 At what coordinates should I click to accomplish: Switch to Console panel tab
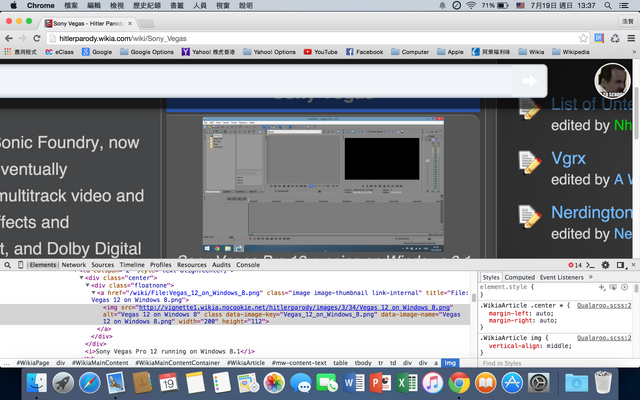click(248, 265)
